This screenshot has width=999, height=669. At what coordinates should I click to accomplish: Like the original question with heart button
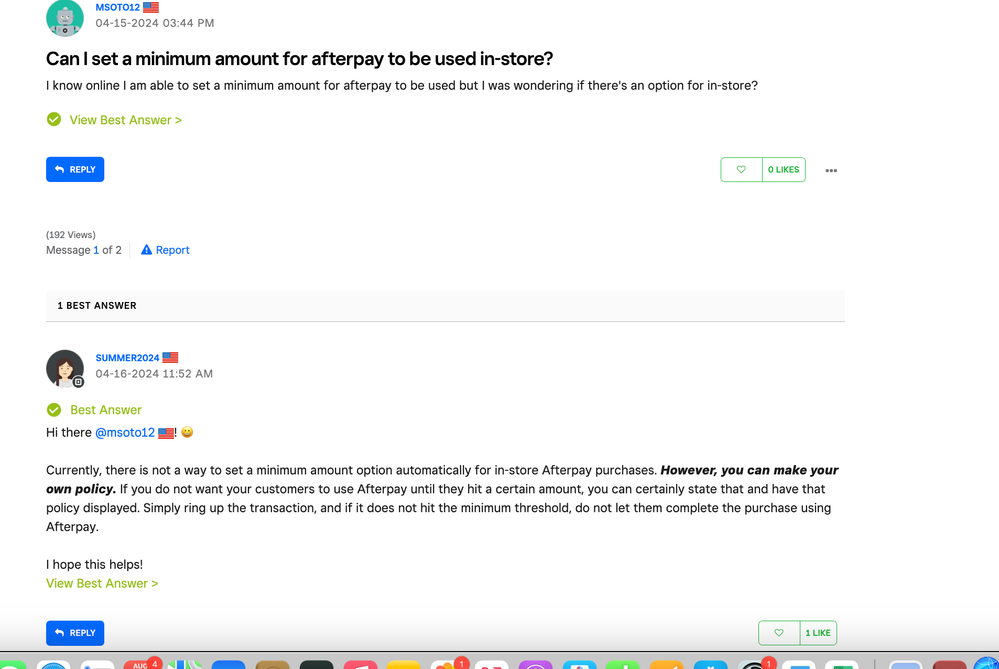pyautogui.click(x=741, y=170)
